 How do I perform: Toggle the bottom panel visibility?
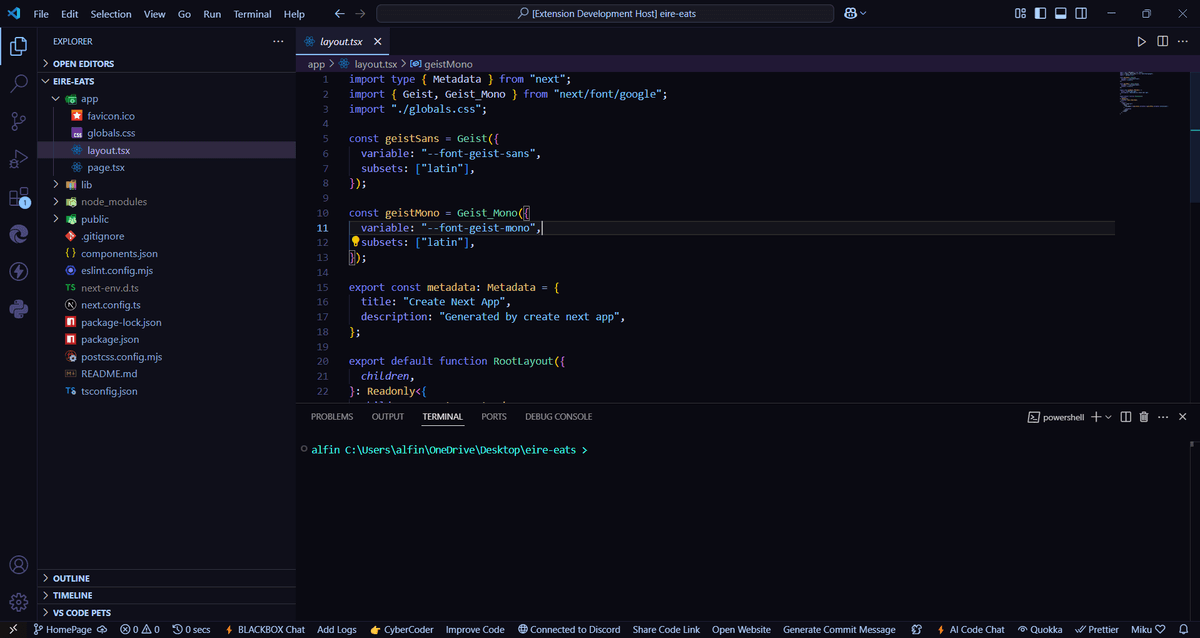click(1060, 14)
